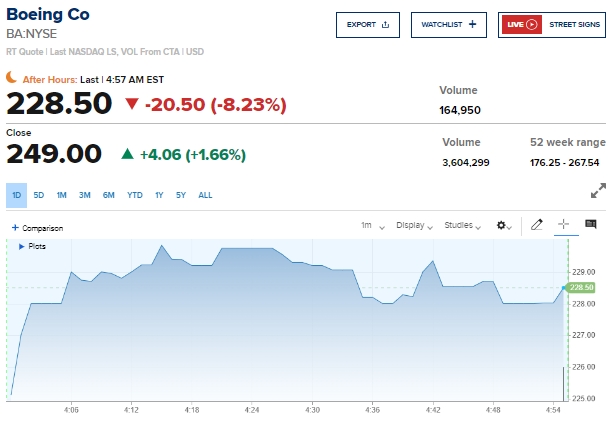Click the 228.50 price label on axis
610x425 pixels.
[581, 287]
